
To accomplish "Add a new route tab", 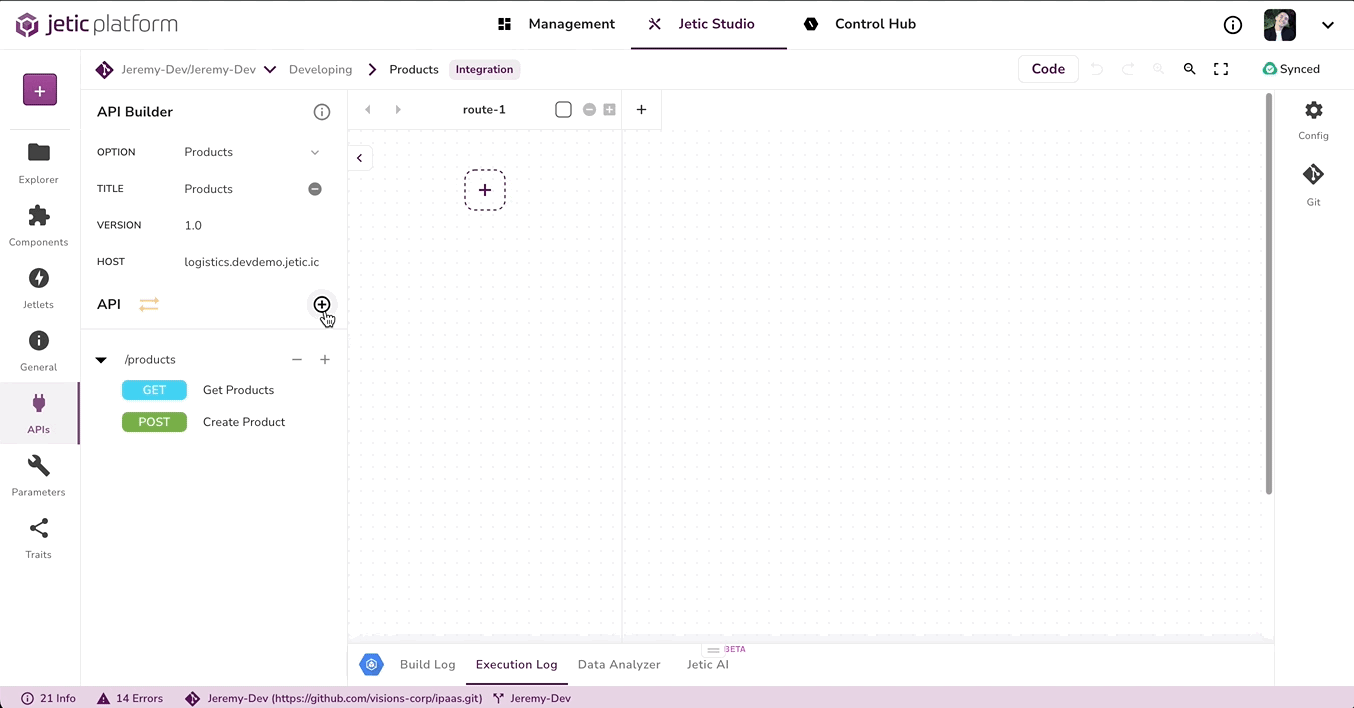I will click(642, 110).
